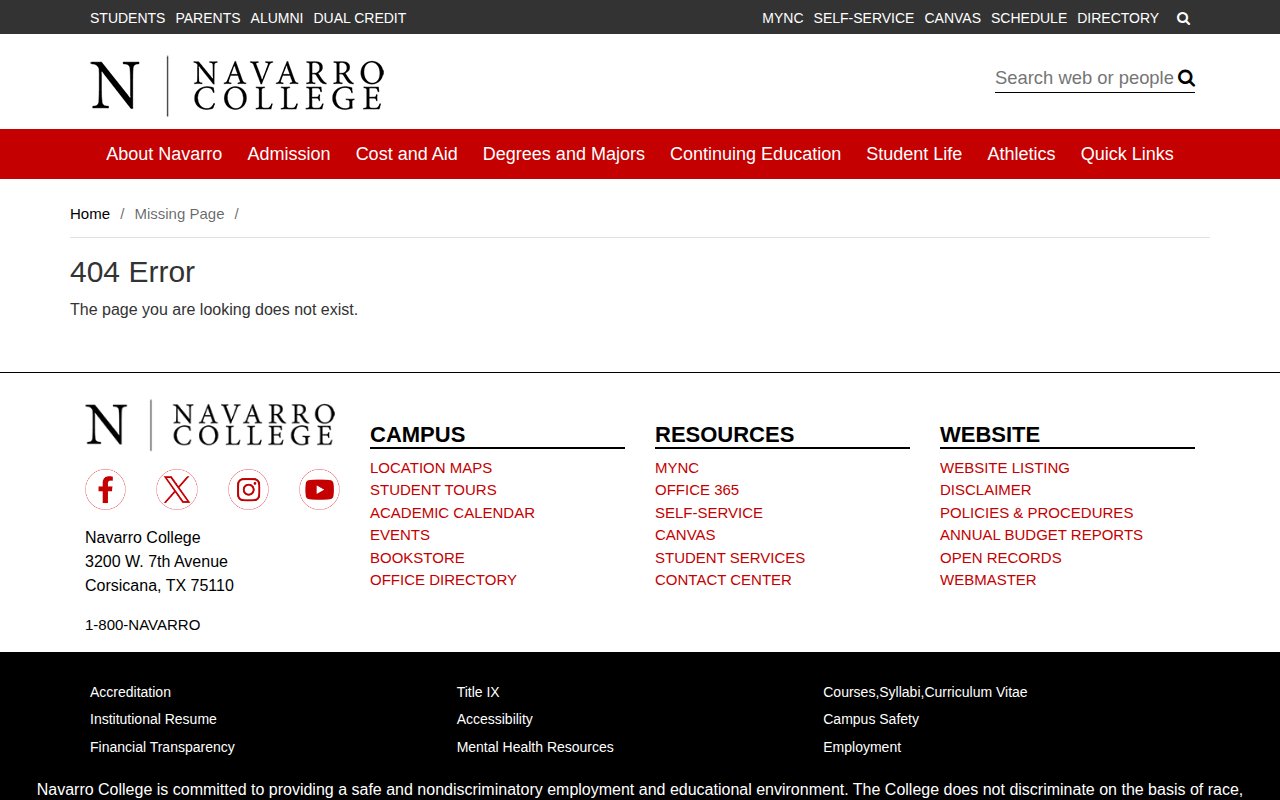
Task: Visit the Student Services resource link
Action: click(729, 558)
